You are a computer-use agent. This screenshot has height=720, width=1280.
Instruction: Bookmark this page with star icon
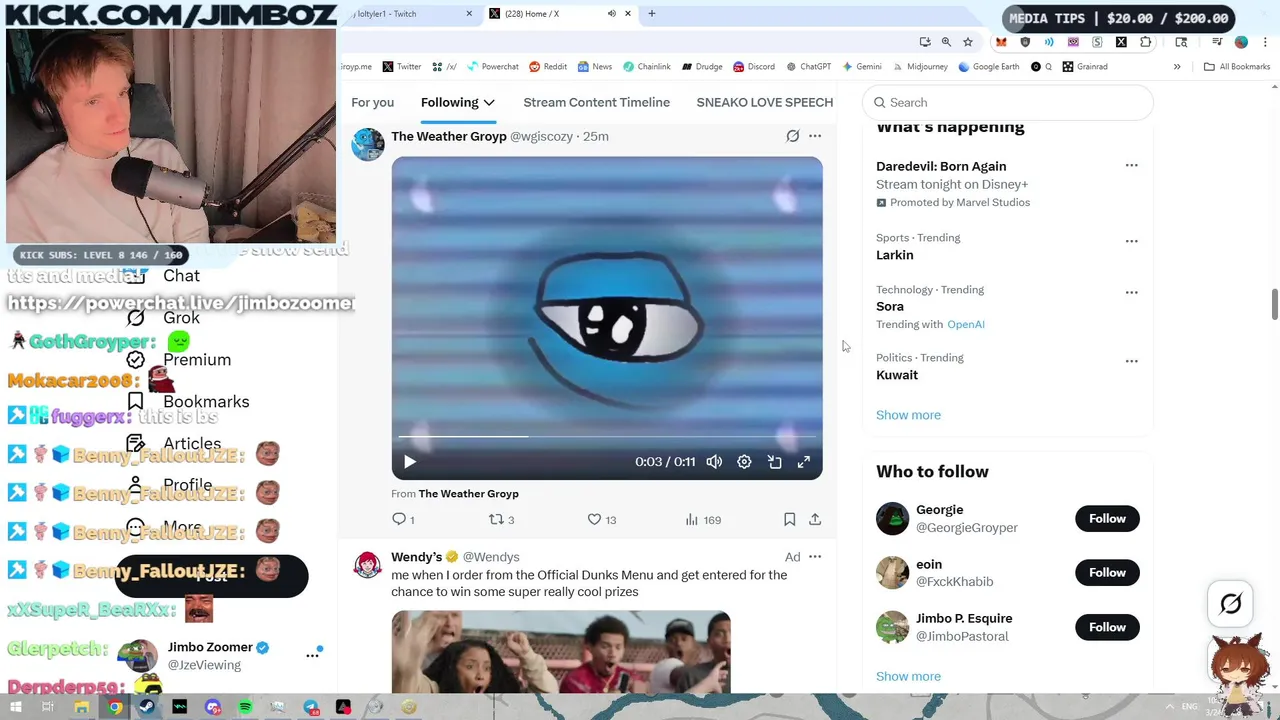[x=967, y=42]
